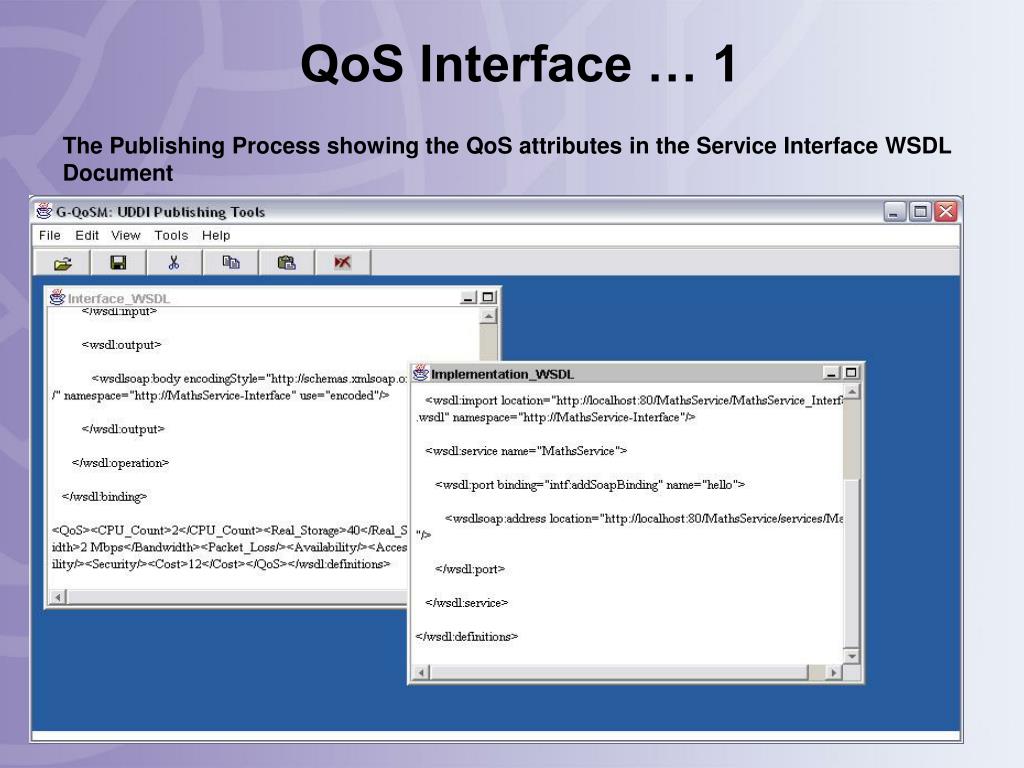Click the Copy toolbar icon

click(x=231, y=263)
